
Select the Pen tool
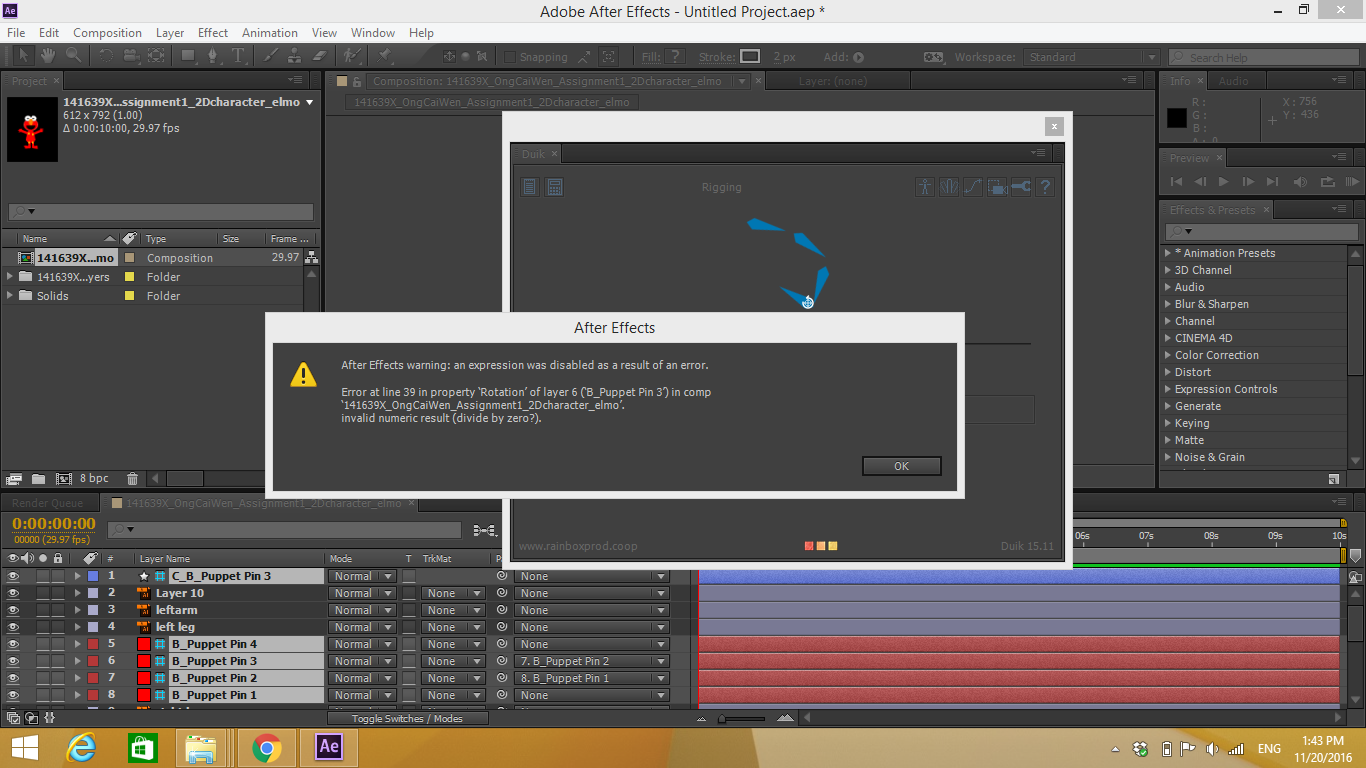(x=214, y=57)
